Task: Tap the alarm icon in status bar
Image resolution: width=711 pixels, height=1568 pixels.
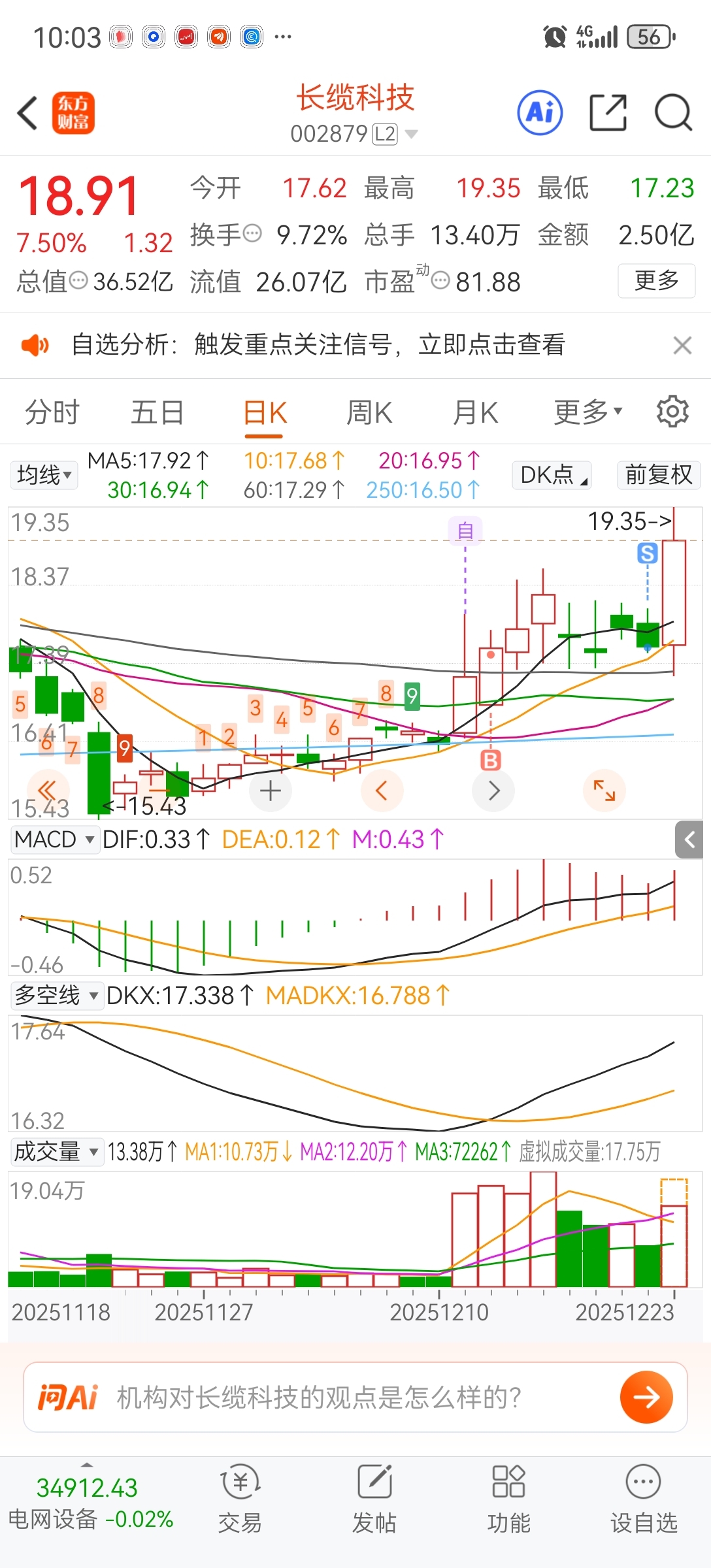Action: pos(555,37)
